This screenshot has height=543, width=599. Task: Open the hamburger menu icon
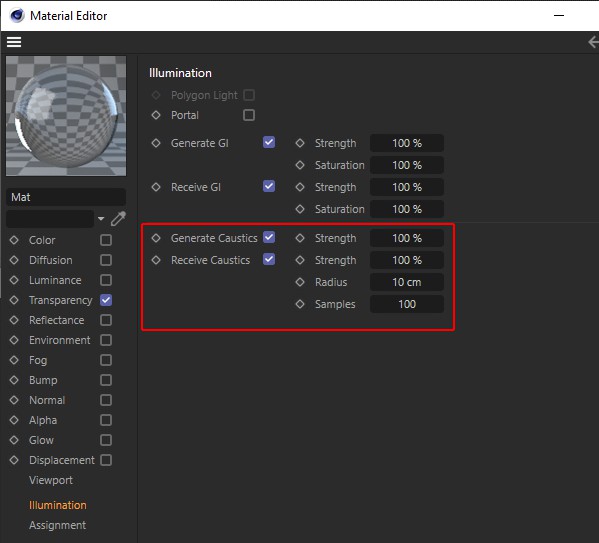tap(14, 42)
